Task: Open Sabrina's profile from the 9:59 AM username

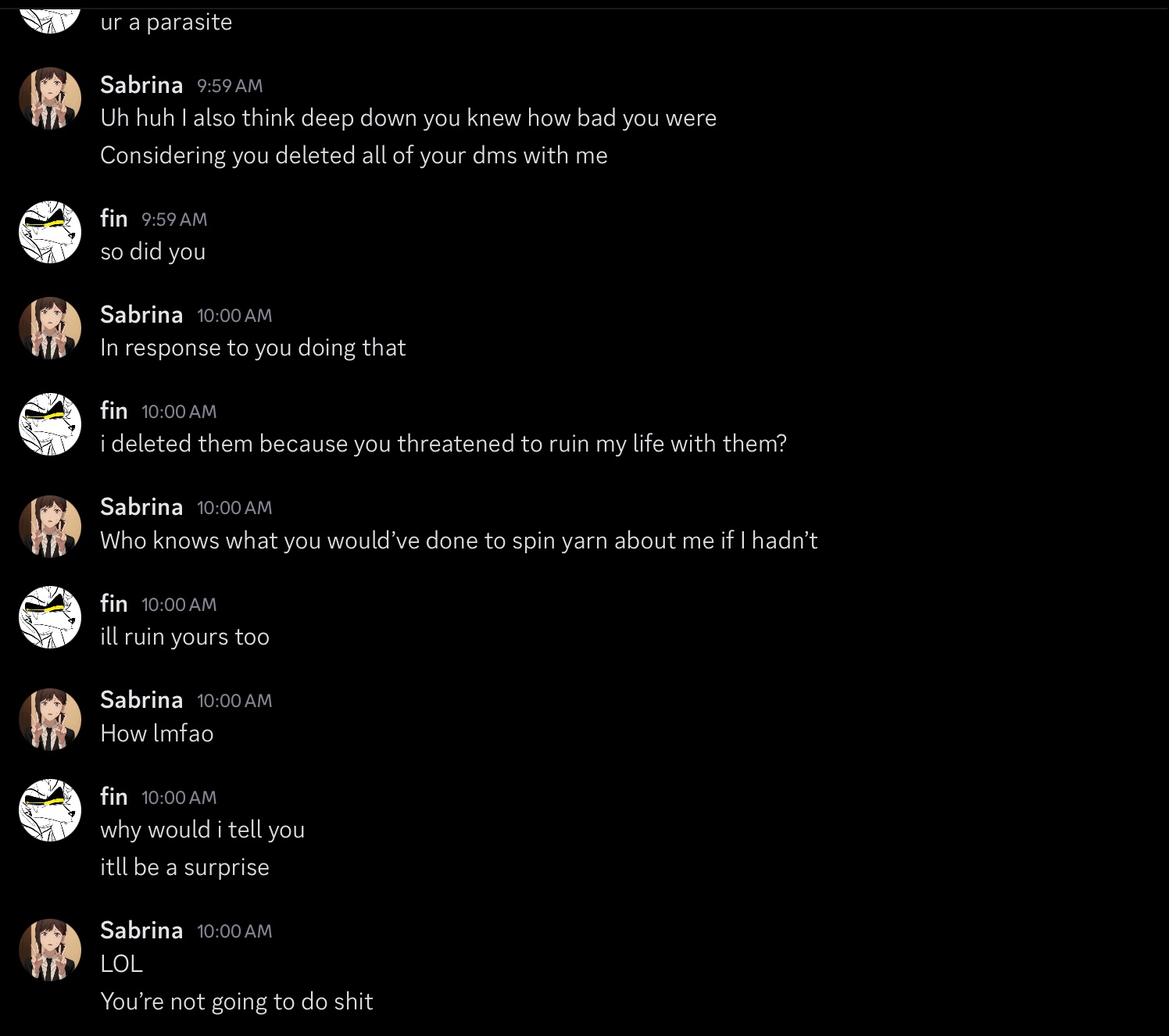Action: pos(141,84)
